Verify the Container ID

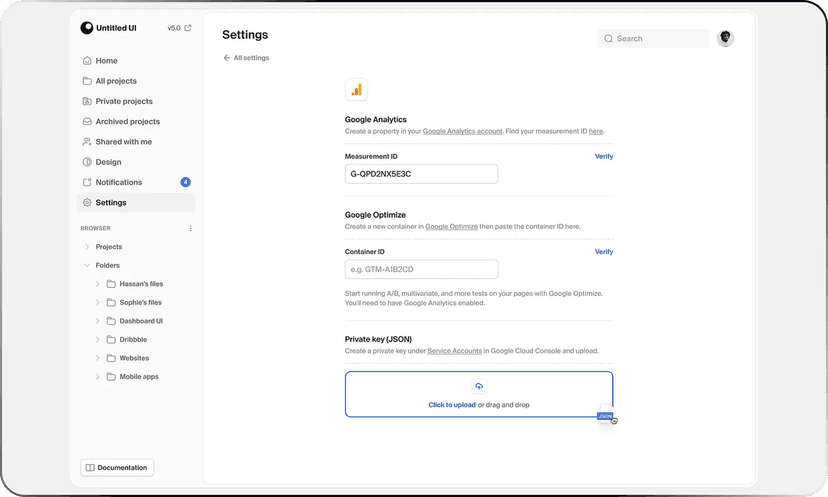coord(604,252)
